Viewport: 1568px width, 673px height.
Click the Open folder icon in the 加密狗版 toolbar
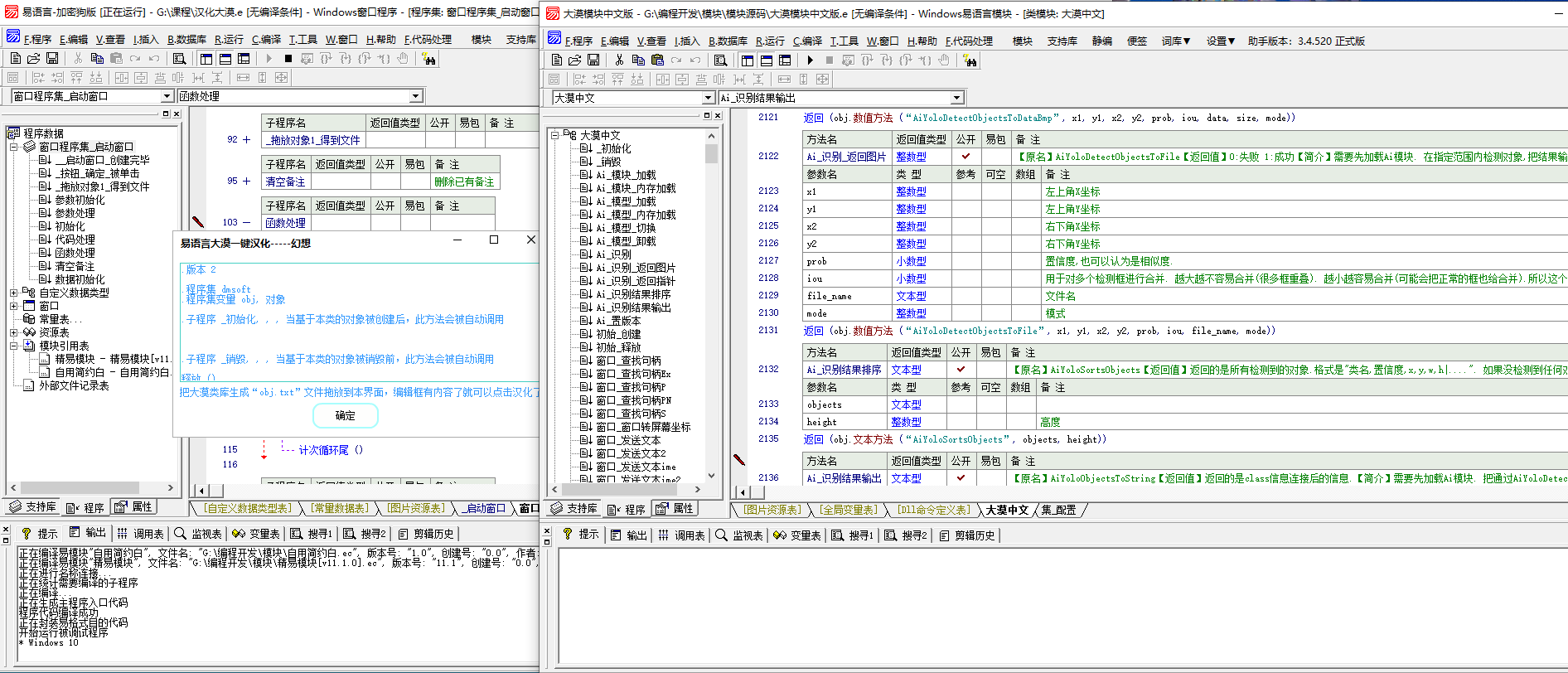point(33,59)
